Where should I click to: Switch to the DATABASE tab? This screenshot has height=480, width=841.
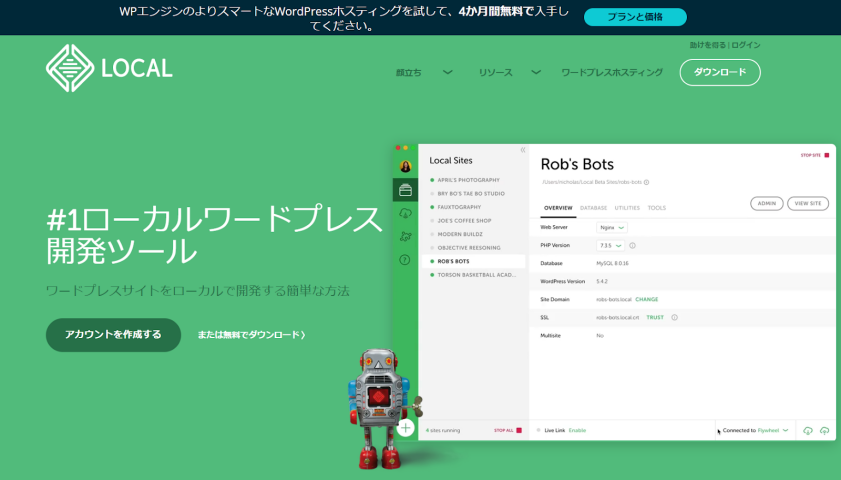[594, 208]
